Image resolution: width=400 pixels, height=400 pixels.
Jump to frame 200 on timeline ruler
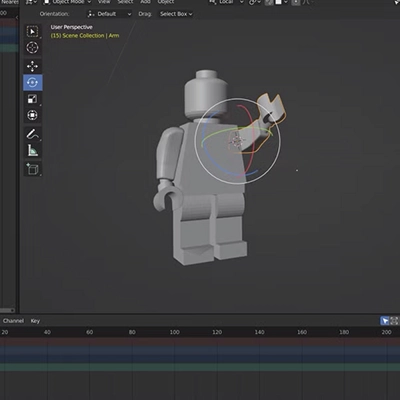pyautogui.click(x=387, y=332)
